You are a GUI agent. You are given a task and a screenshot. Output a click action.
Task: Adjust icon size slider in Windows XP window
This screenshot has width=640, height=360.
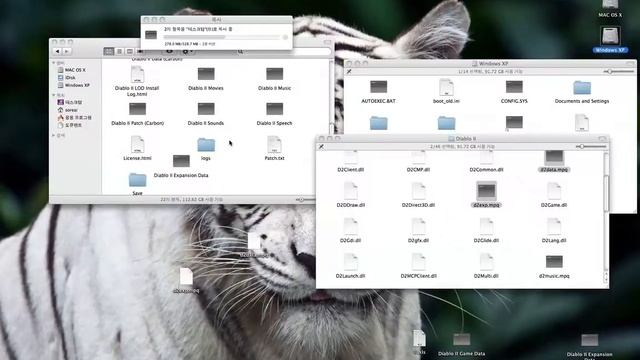click(618, 71)
